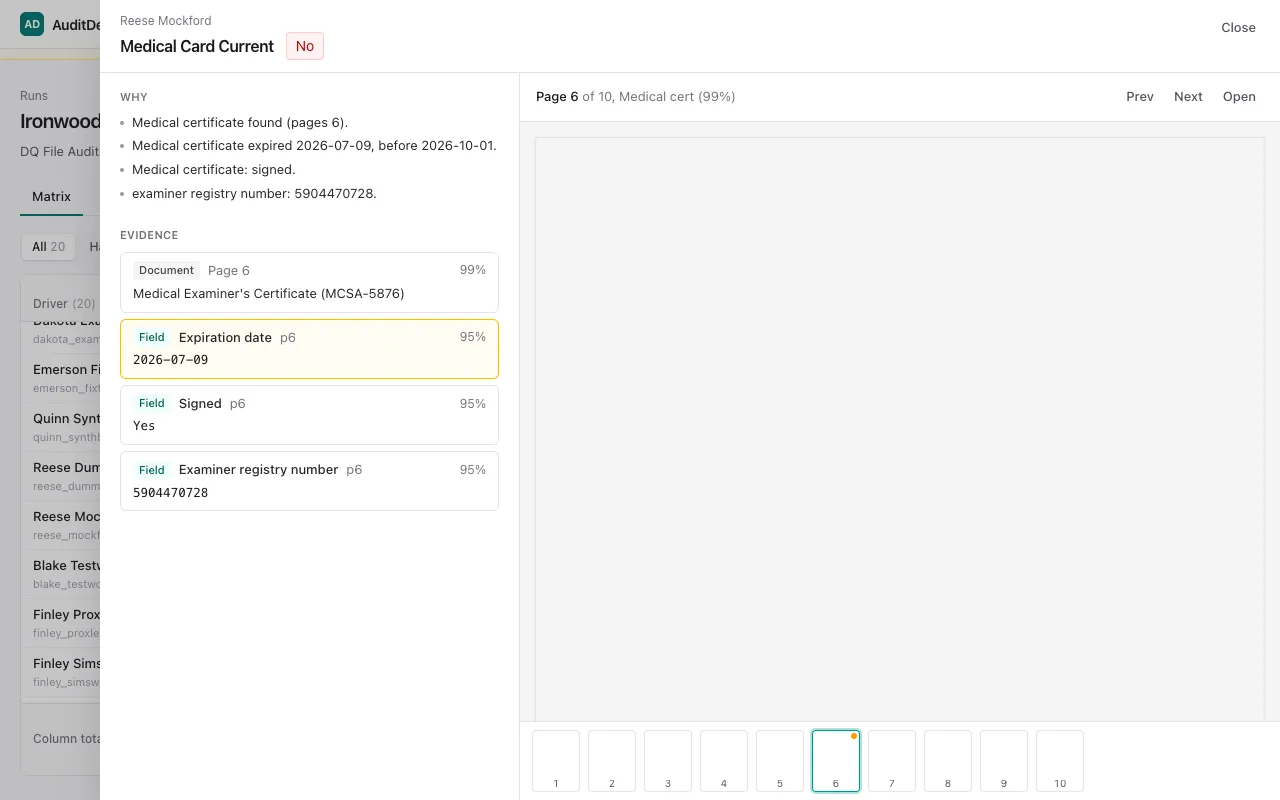Select the Signed field evidence card

(309, 415)
